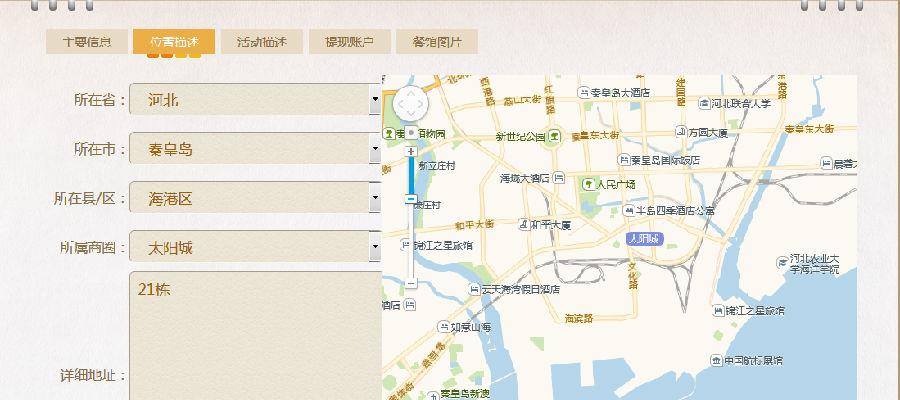Click the 人民广场 park icon on map
900x400 pixels.
(x=587, y=183)
